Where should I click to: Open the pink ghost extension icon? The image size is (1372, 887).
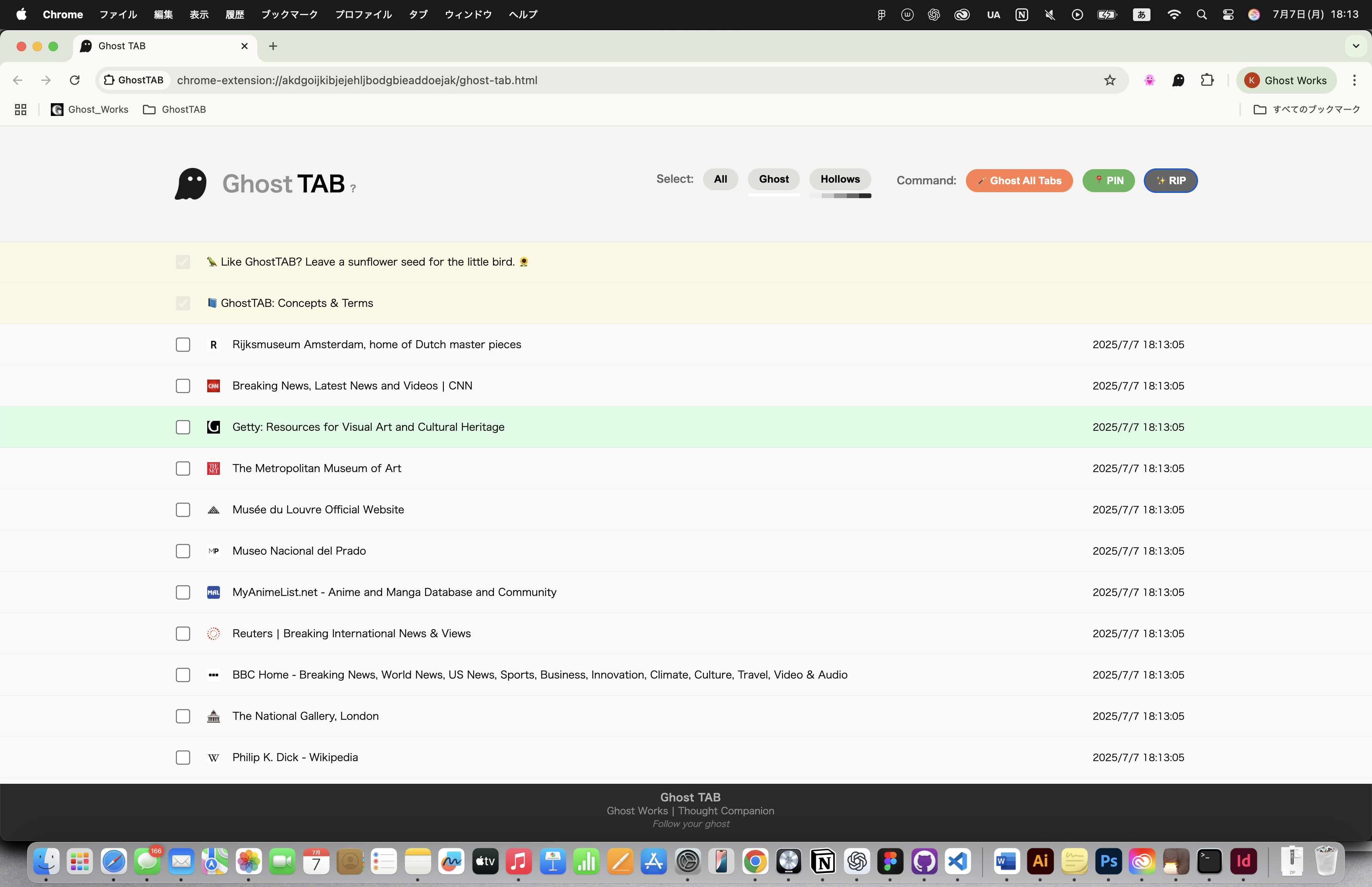[x=1150, y=80]
